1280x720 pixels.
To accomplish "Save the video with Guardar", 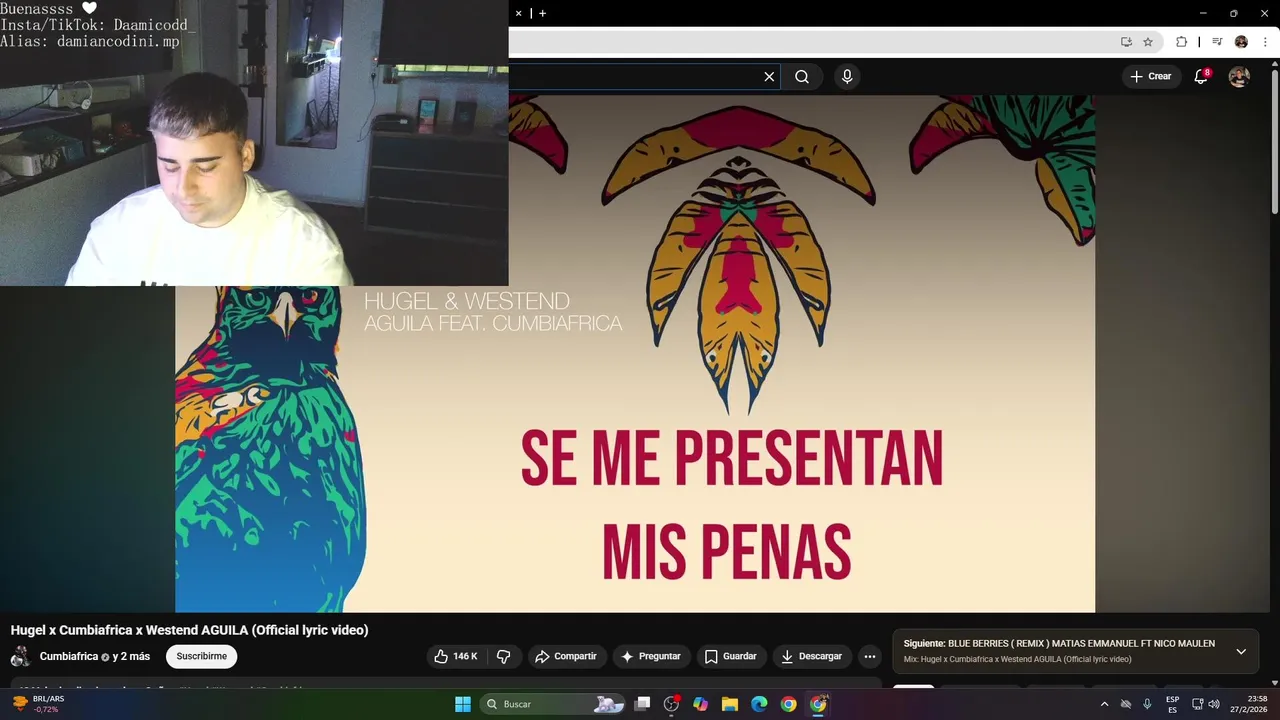I will (730, 657).
